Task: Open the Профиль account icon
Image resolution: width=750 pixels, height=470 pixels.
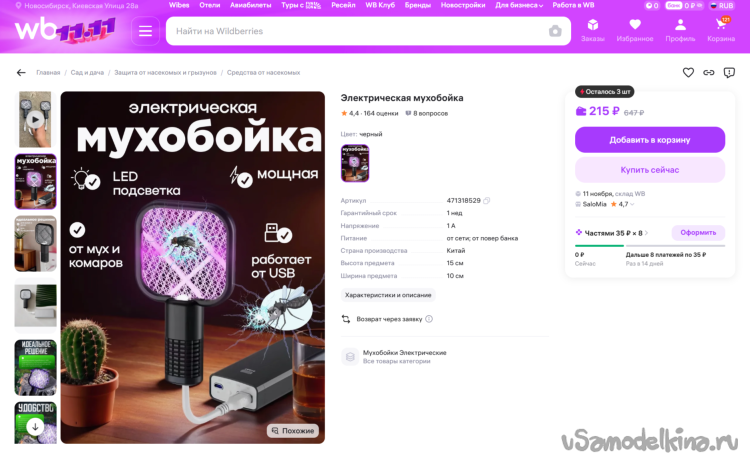Action: (680, 30)
